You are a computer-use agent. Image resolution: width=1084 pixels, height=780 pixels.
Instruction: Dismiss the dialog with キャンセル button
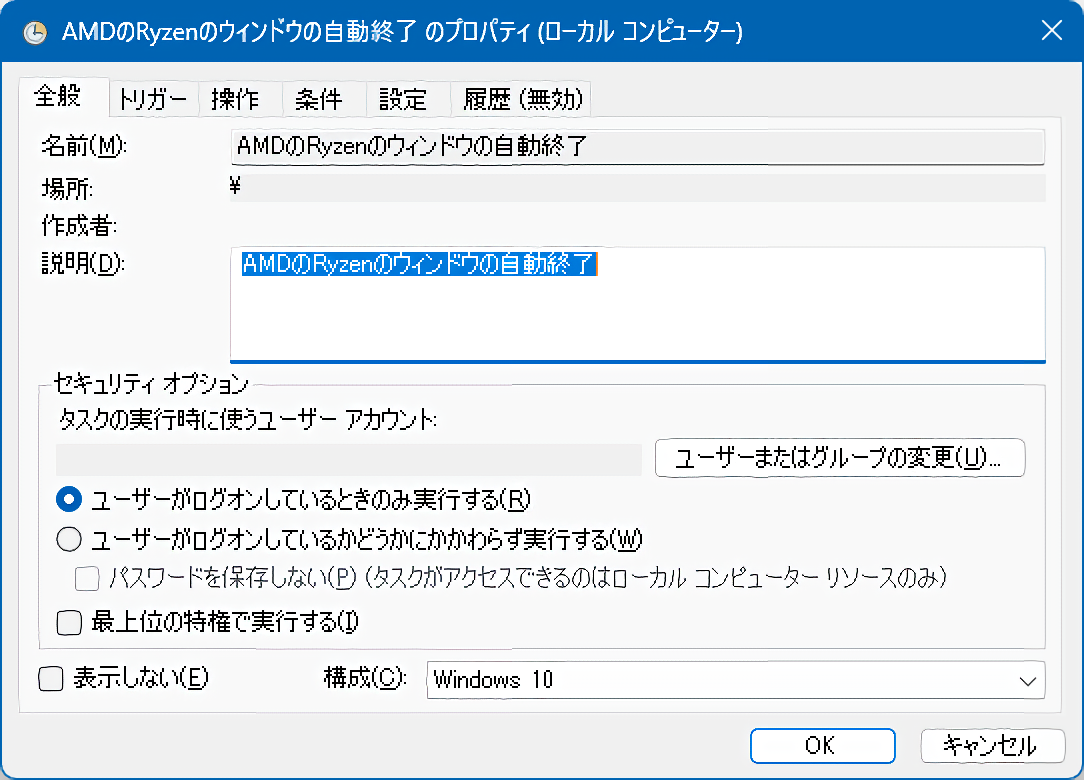point(993,745)
